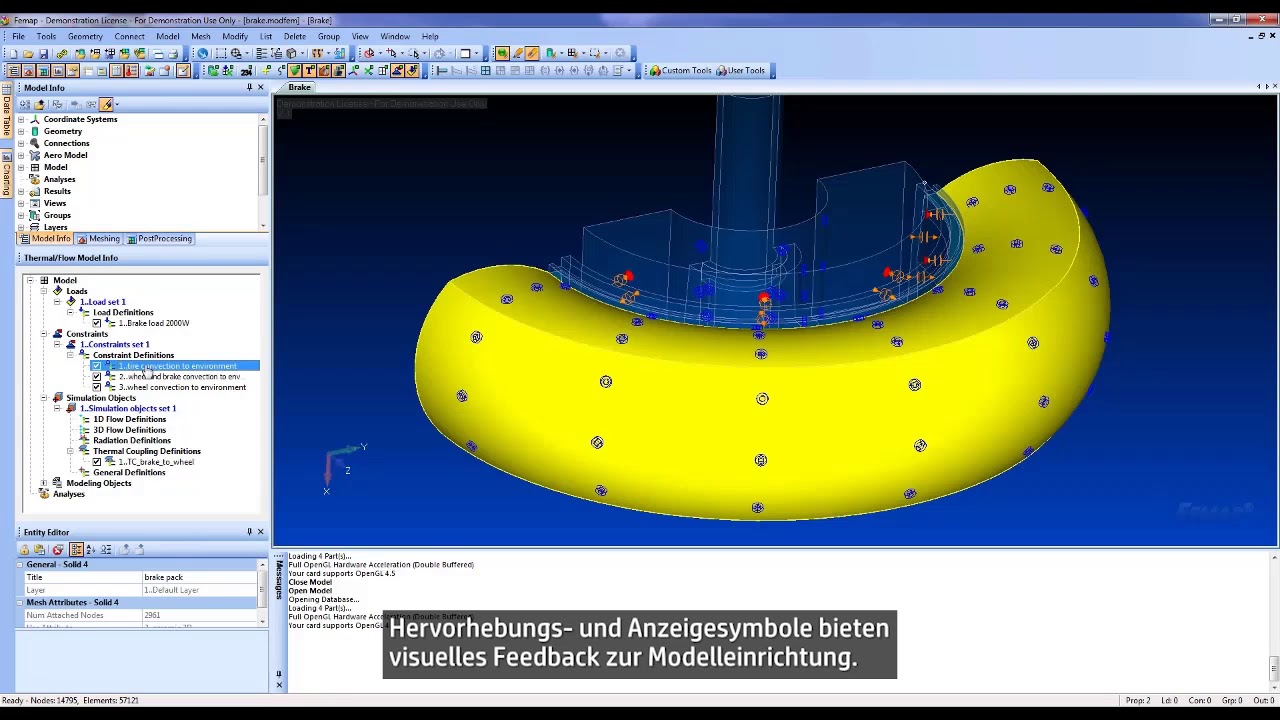Click the New model toolbar icon
The width and height of the screenshot is (1280, 720).
pos(13,54)
